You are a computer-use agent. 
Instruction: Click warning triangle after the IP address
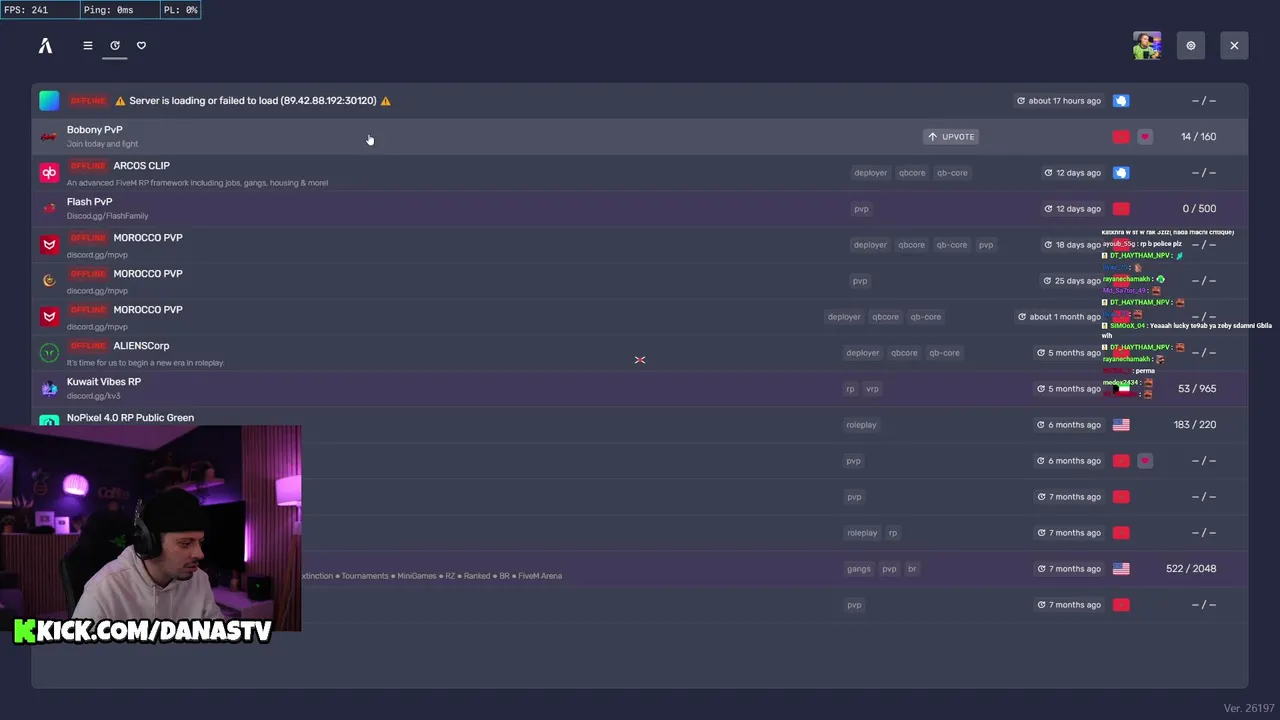coord(385,101)
